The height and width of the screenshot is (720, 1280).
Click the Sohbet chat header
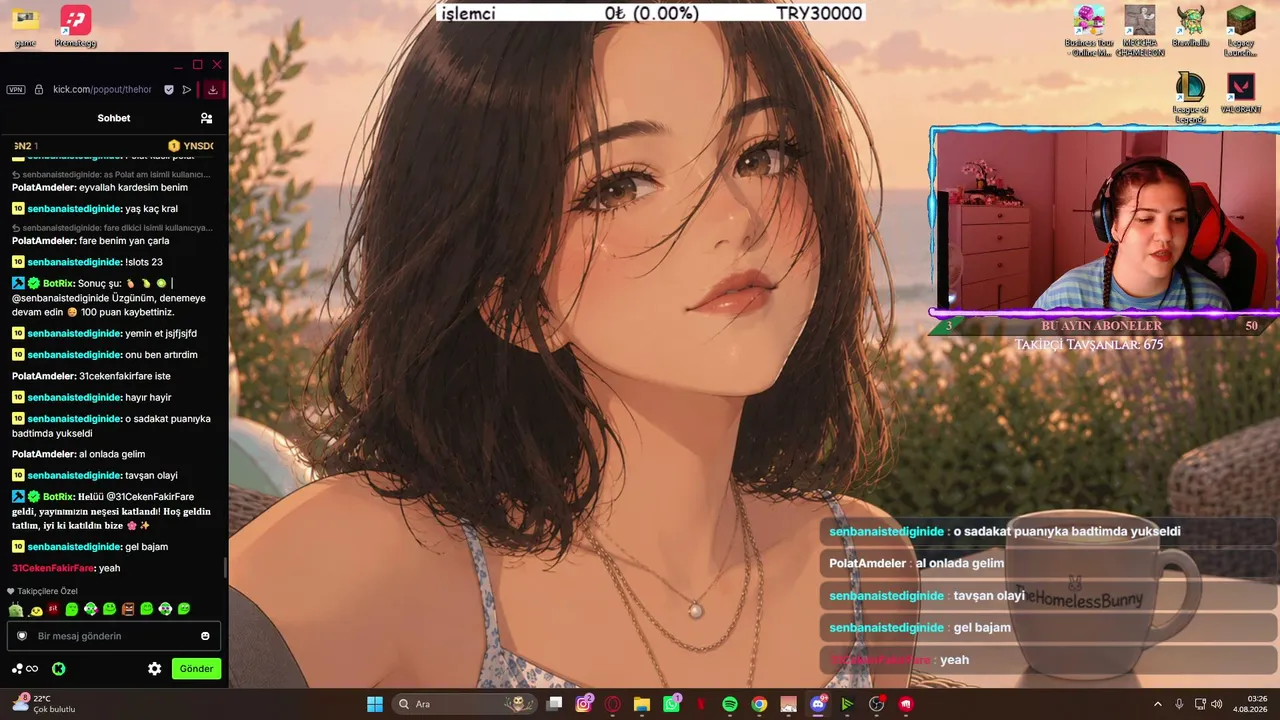click(x=114, y=118)
